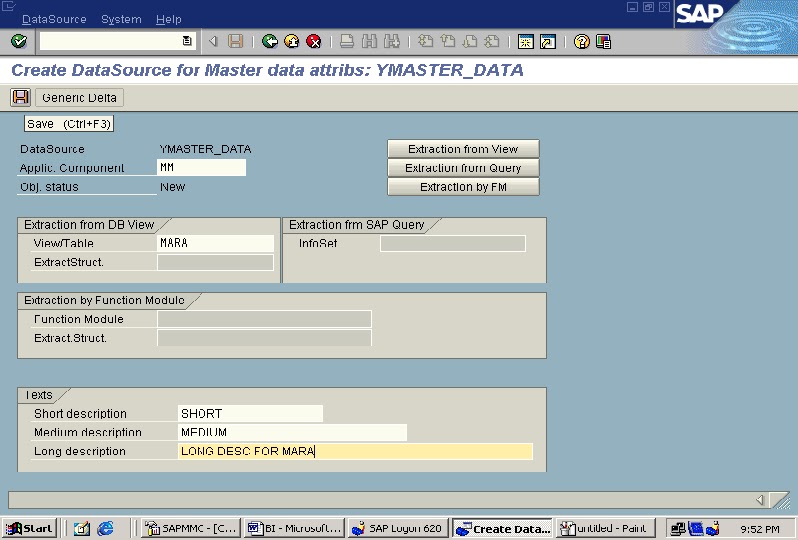Open the DataSource menu
The image size is (798, 540).
tap(54, 19)
